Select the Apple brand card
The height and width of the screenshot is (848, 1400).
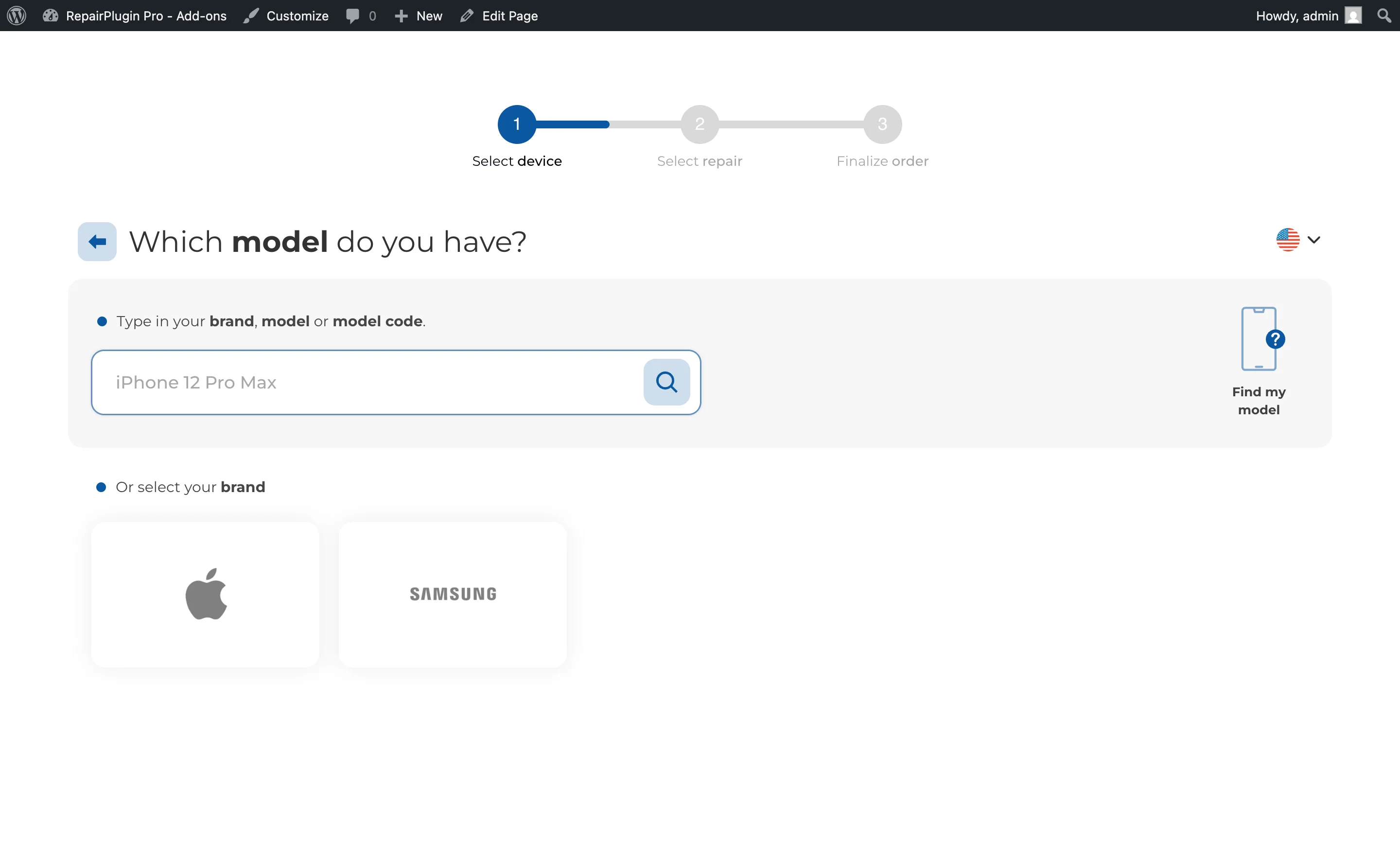[x=205, y=594]
